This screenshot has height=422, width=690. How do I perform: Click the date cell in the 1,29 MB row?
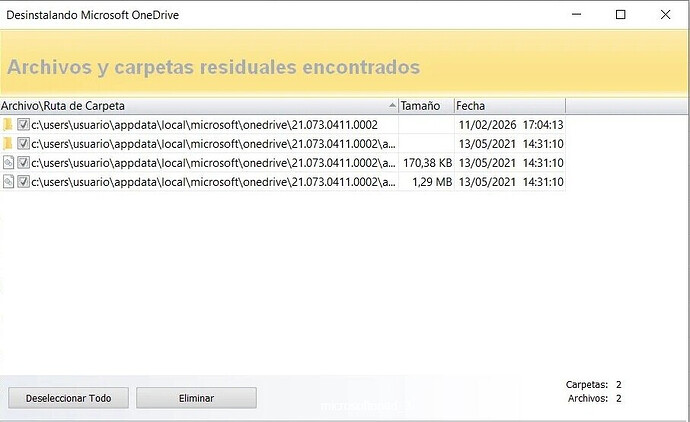(511, 182)
